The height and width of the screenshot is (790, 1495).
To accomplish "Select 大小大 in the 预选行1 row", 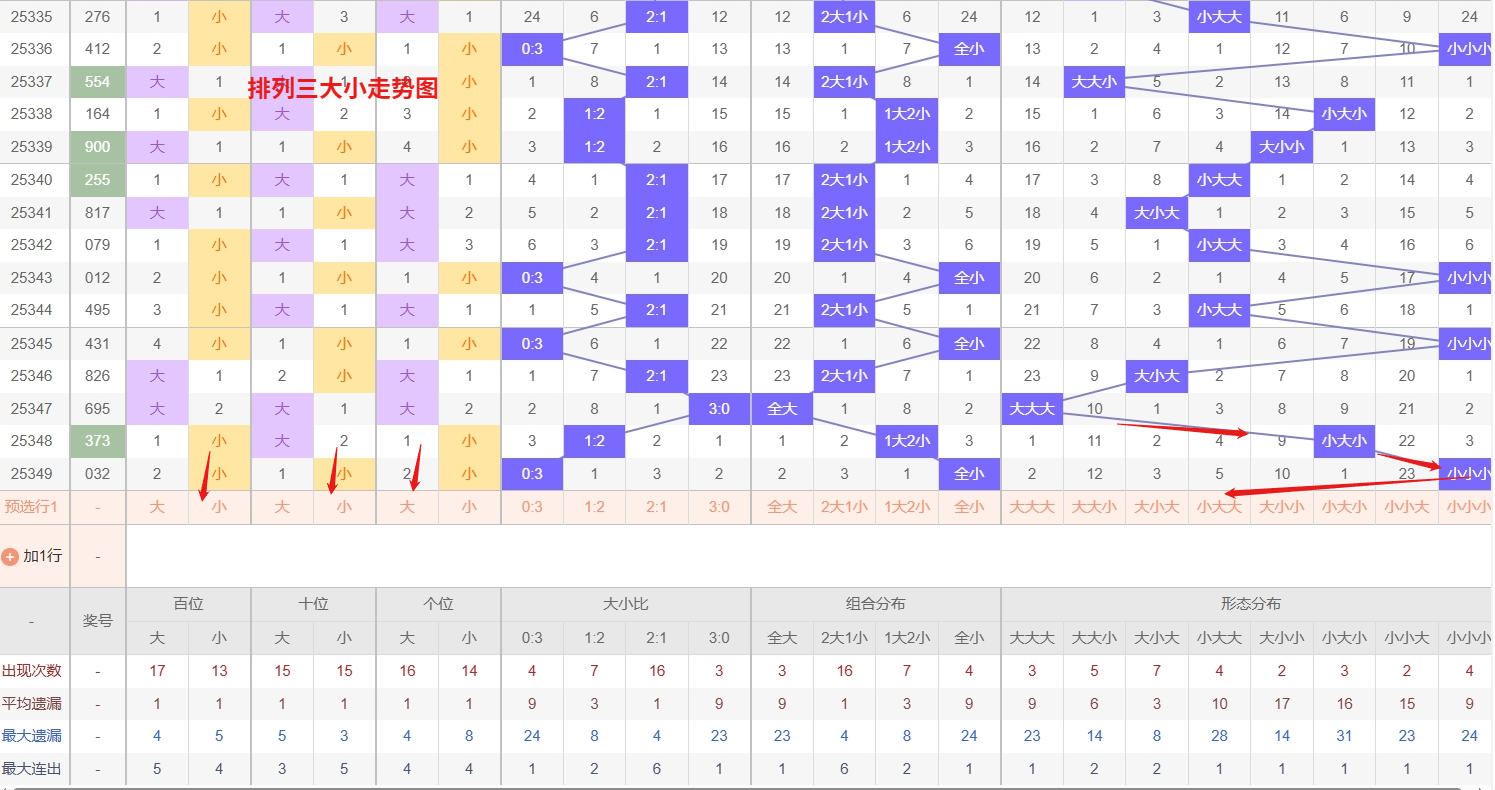I will 1157,507.
